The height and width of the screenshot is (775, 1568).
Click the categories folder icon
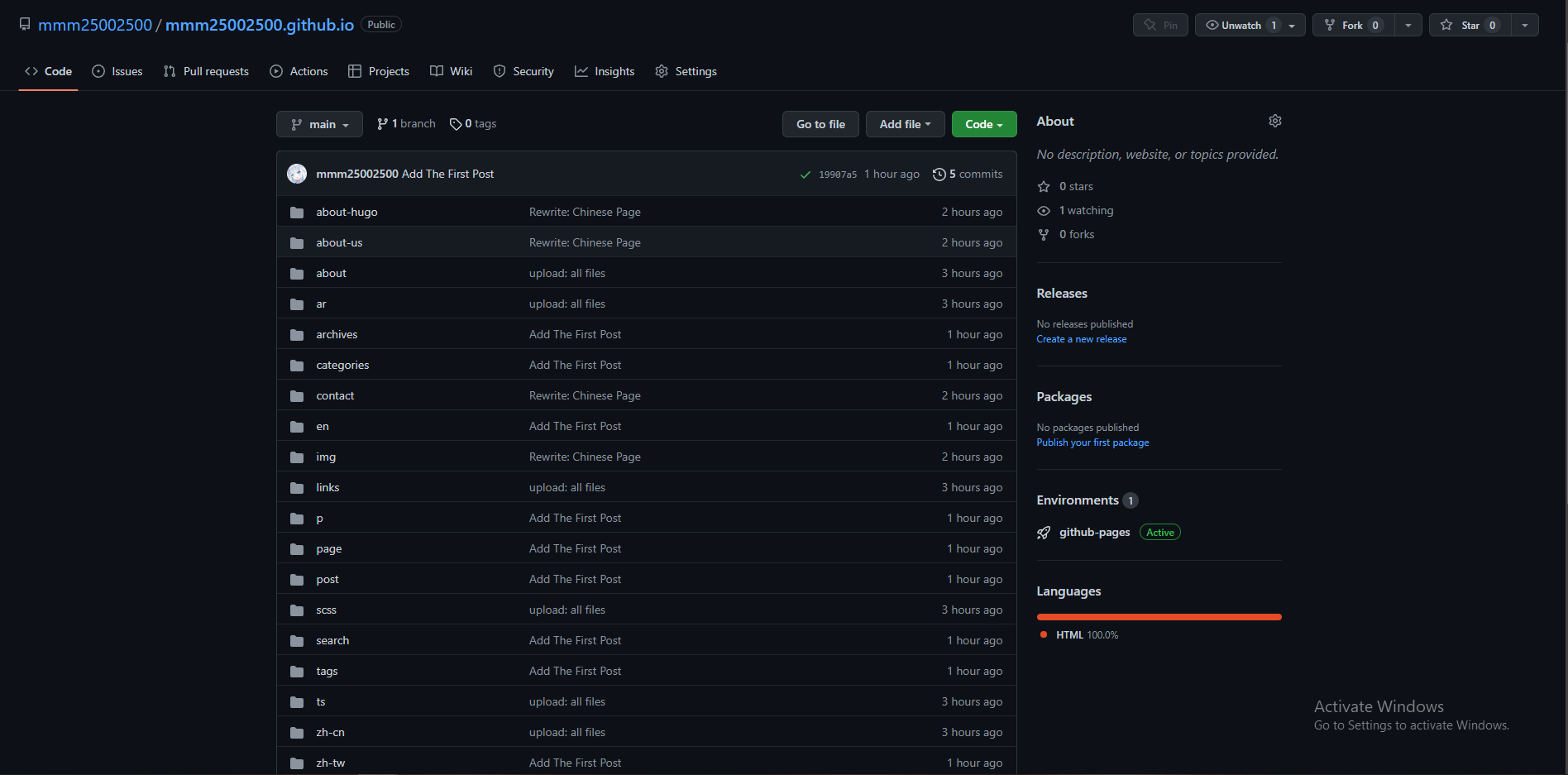(x=297, y=366)
